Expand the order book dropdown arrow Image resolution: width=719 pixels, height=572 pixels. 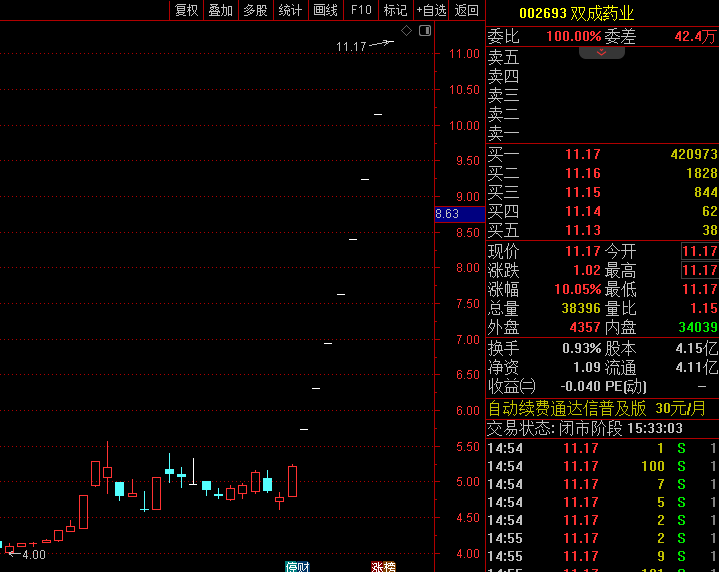point(602,53)
